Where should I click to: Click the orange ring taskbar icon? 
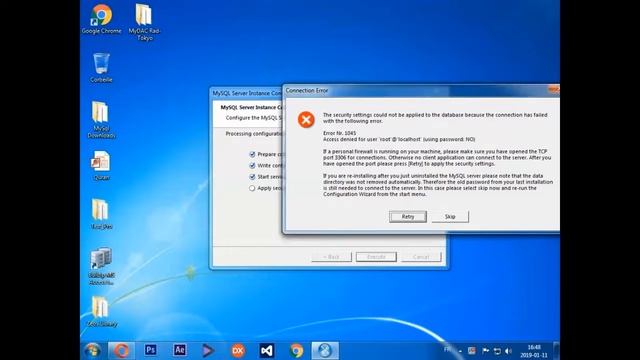click(121, 350)
